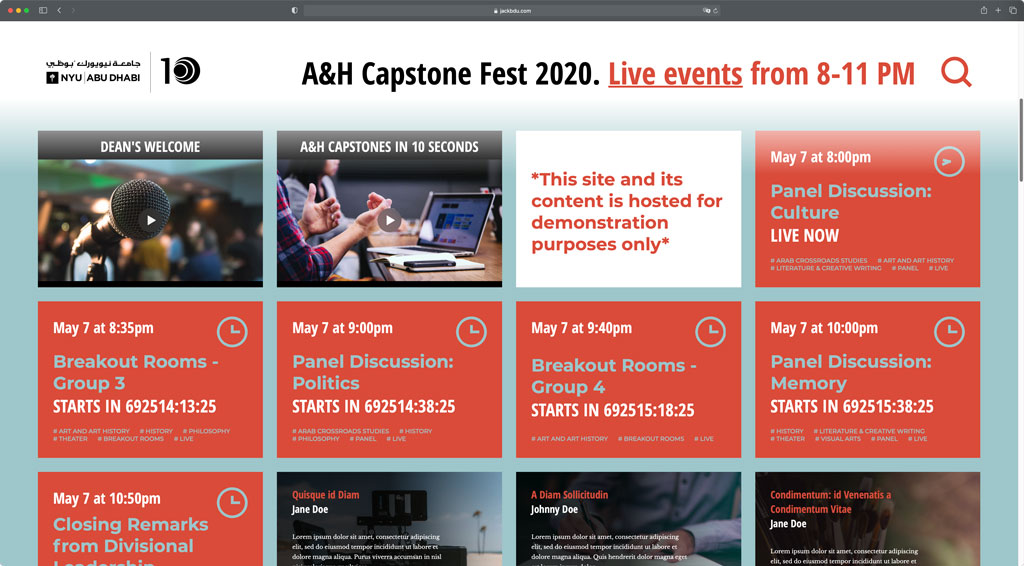The image size is (1024, 566).
Task: Select the Literature & Creative Writing tag on Culture card
Action: (x=825, y=268)
